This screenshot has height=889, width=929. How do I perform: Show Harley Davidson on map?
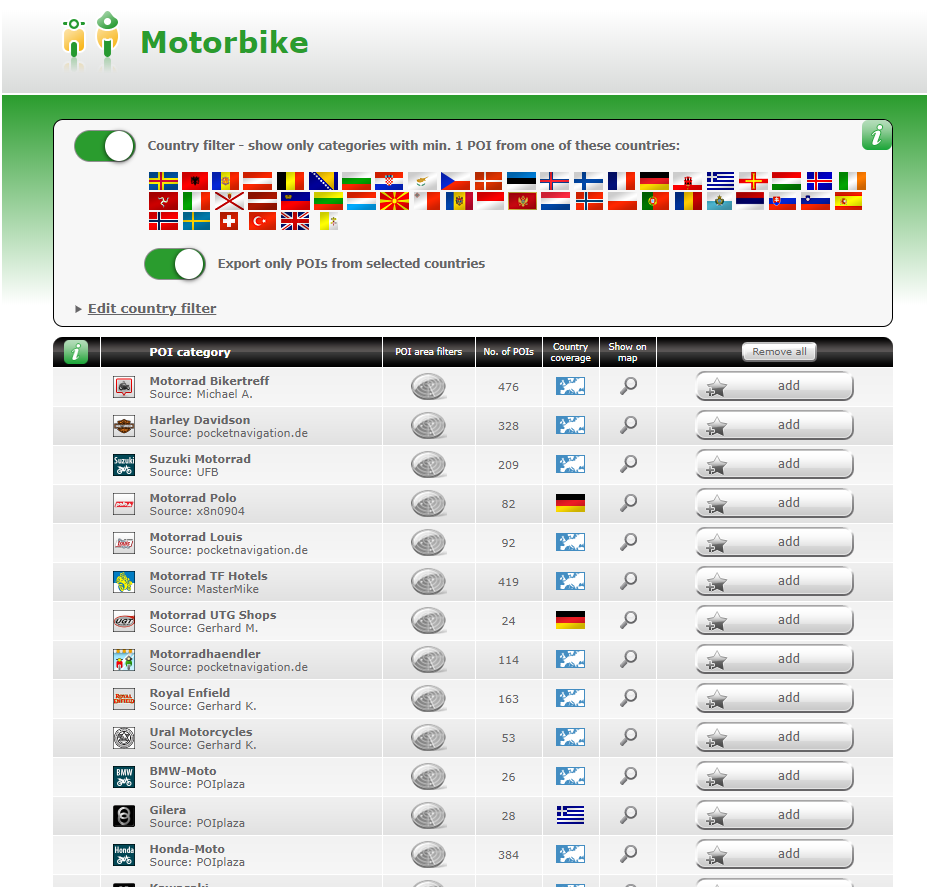(628, 426)
